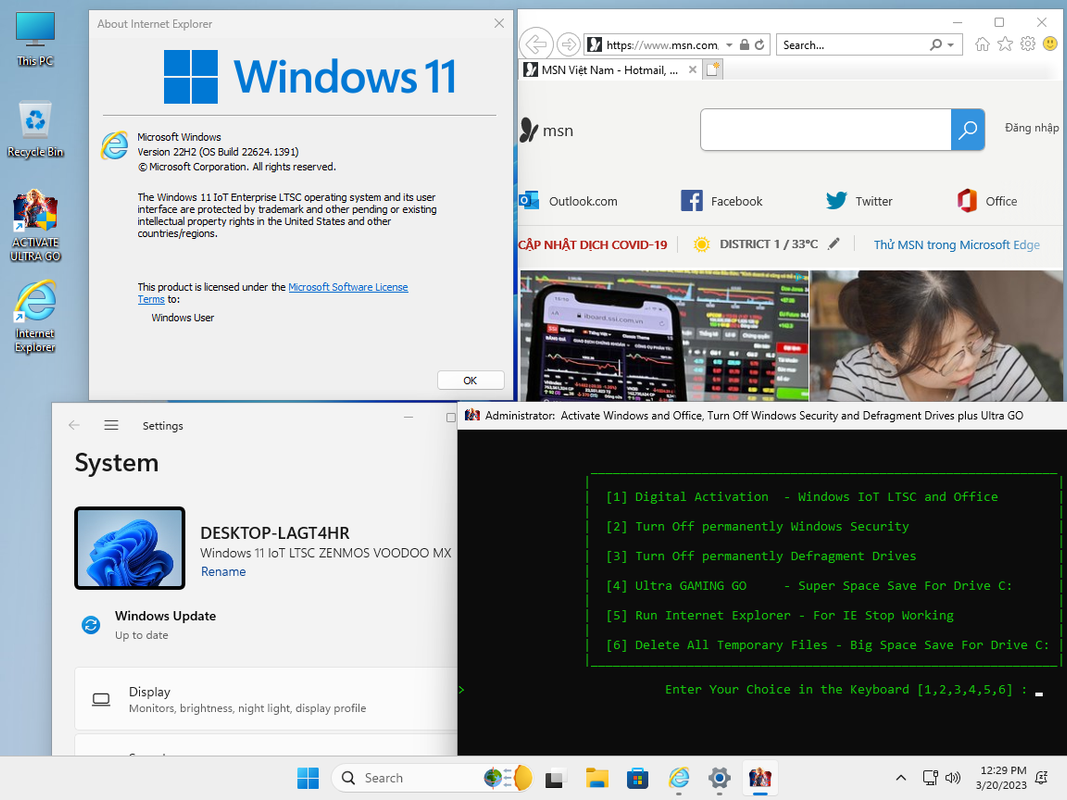1067x800 pixels.
Task: Launch the ACTIVATE ULTRA GO shortcut
Action: [x=35, y=226]
